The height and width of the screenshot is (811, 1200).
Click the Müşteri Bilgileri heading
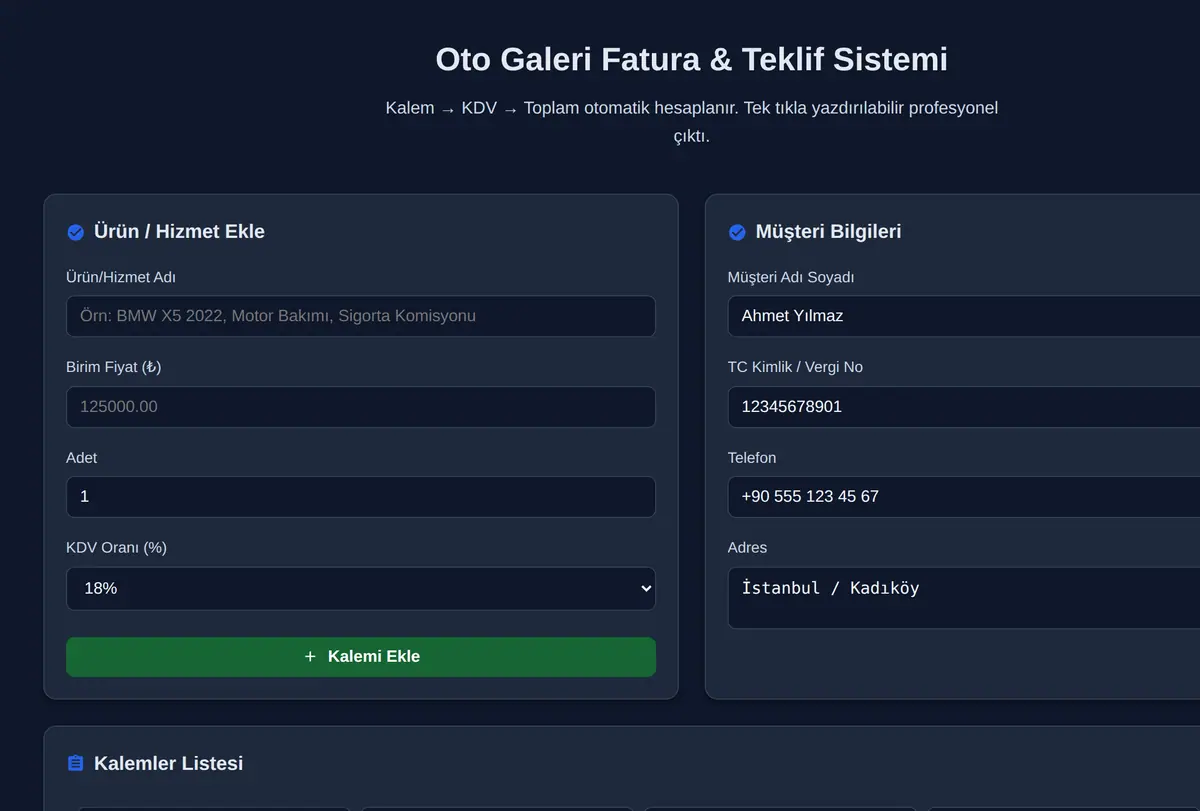[828, 232]
